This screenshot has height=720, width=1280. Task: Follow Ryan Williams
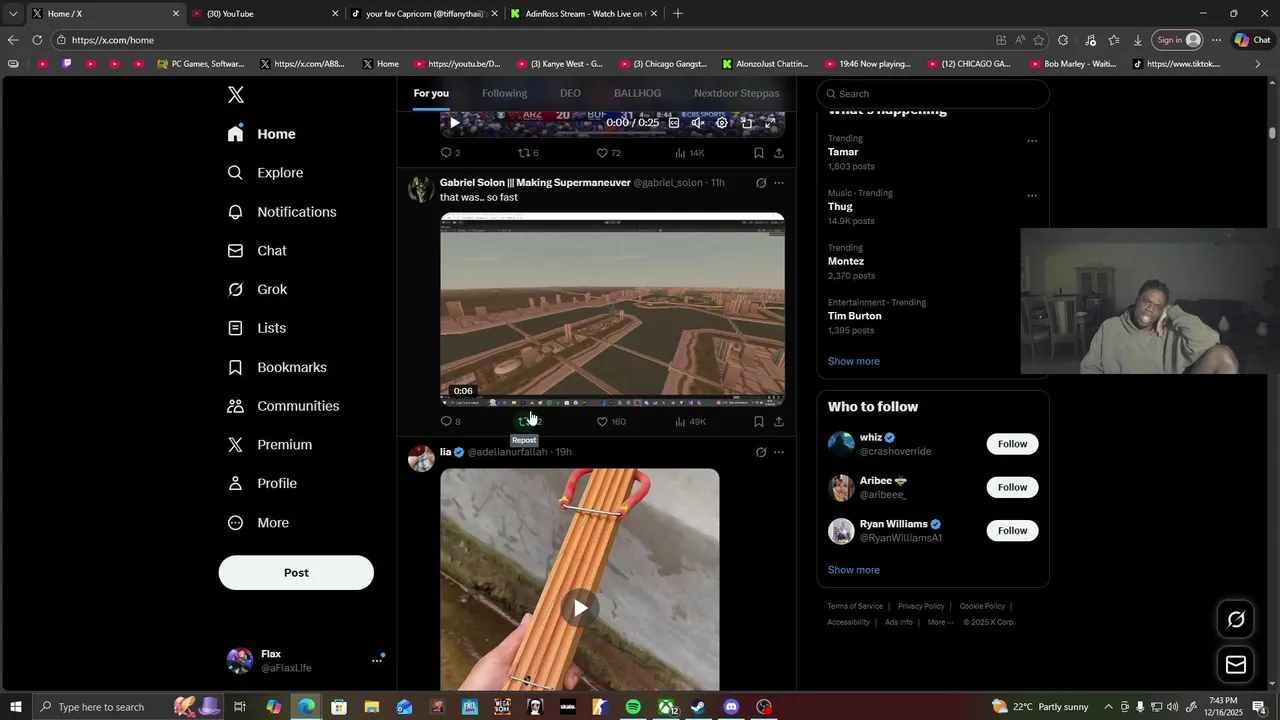(1012, 531)
